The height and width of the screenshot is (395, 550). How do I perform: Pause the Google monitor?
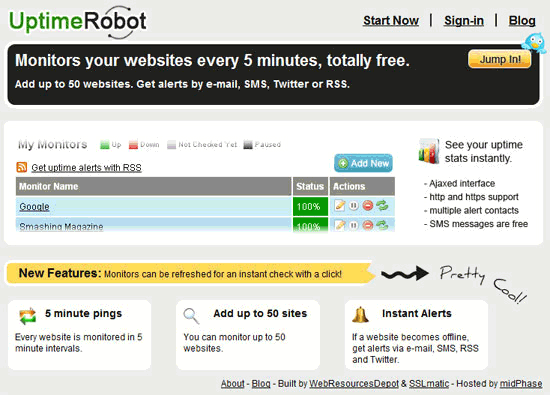tap(354, 205)
